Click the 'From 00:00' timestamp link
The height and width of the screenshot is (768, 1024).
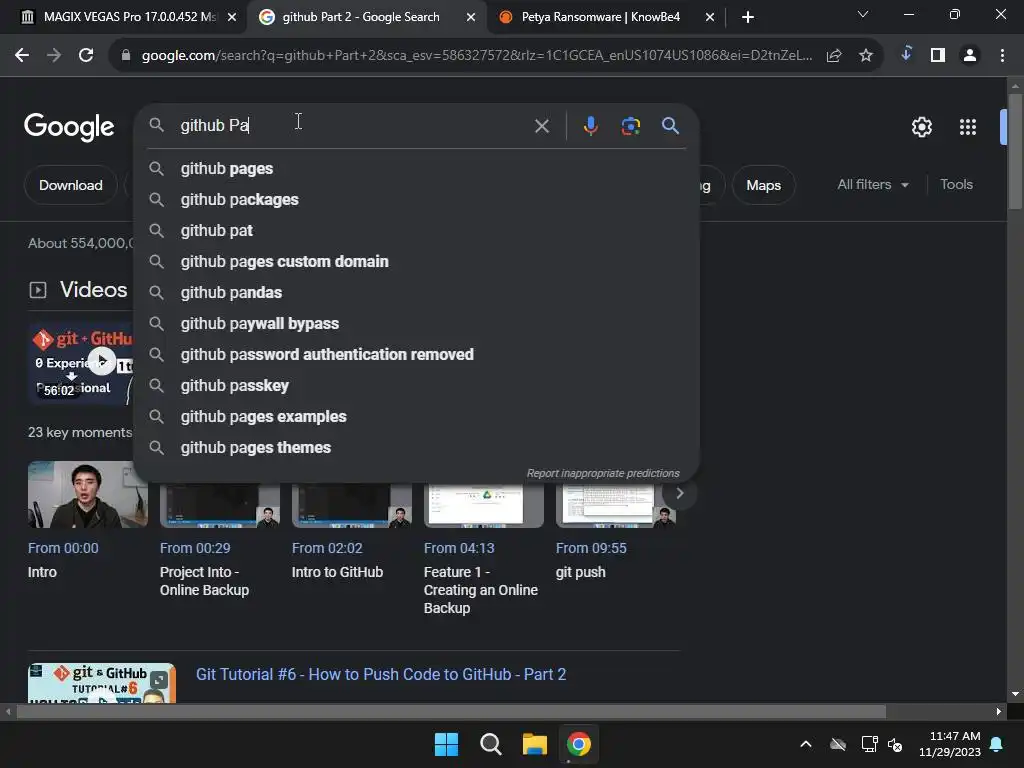(x=63, y=548)
